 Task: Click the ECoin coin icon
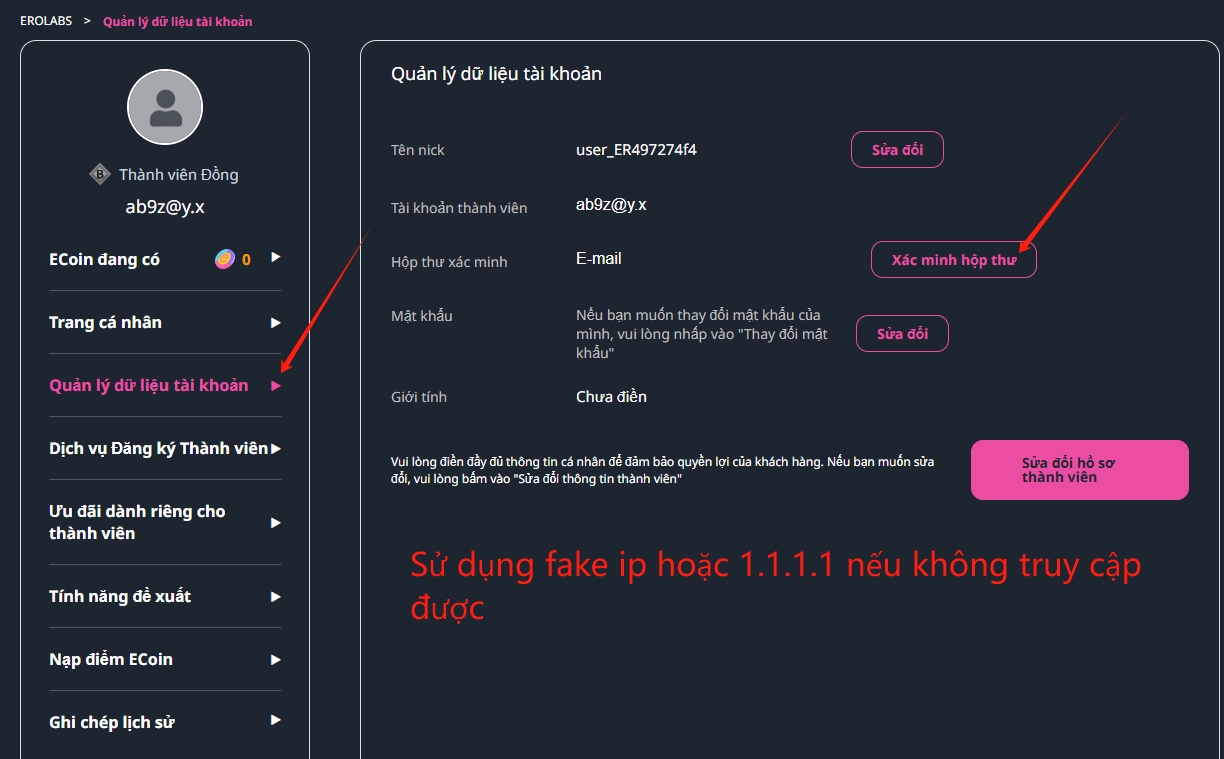coord(224,259)
